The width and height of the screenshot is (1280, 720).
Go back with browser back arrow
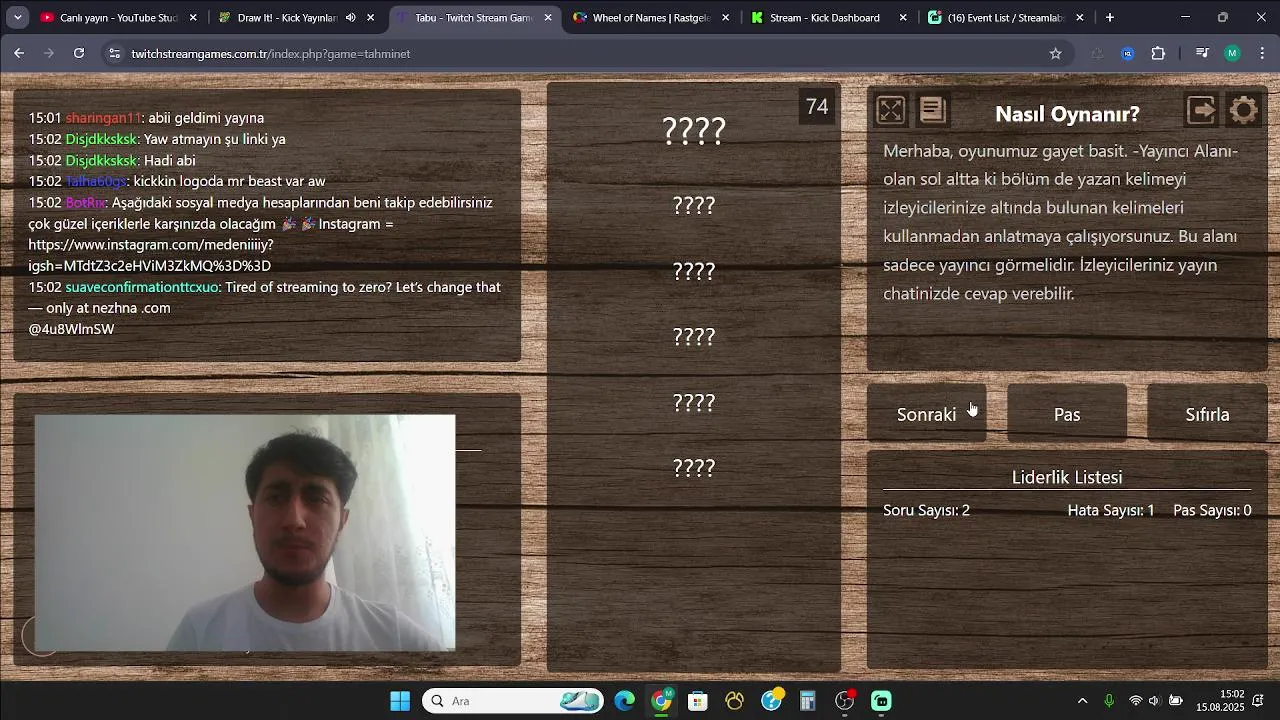19,53
